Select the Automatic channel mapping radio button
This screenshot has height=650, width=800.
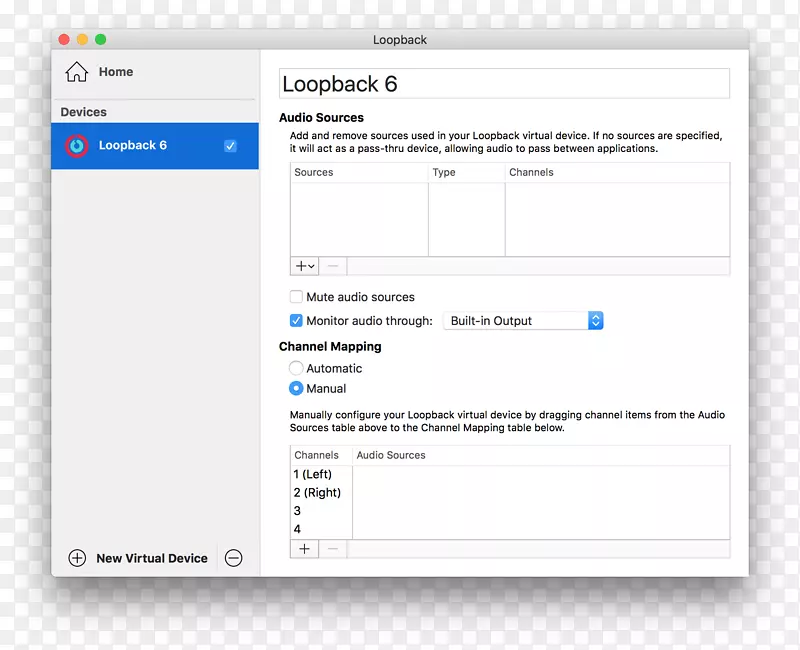click(x=296, y=368)
